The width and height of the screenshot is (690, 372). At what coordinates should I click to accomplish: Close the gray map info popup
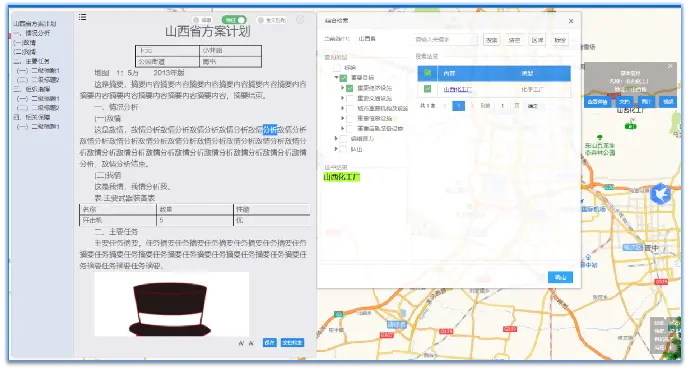point(670,66)
